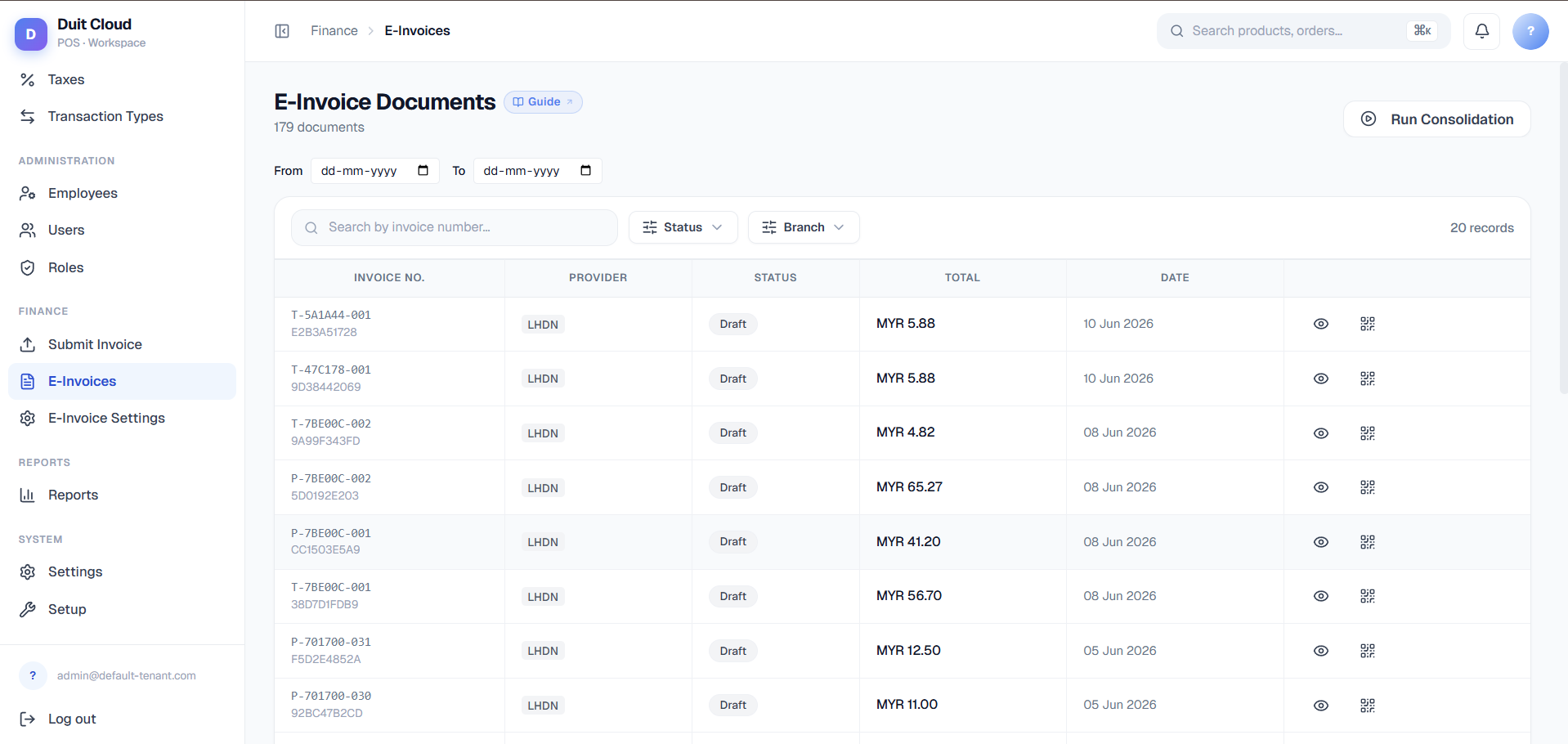Go to Users page
The width and height of the screenshot is (1568, 744).
coord(122,230)
